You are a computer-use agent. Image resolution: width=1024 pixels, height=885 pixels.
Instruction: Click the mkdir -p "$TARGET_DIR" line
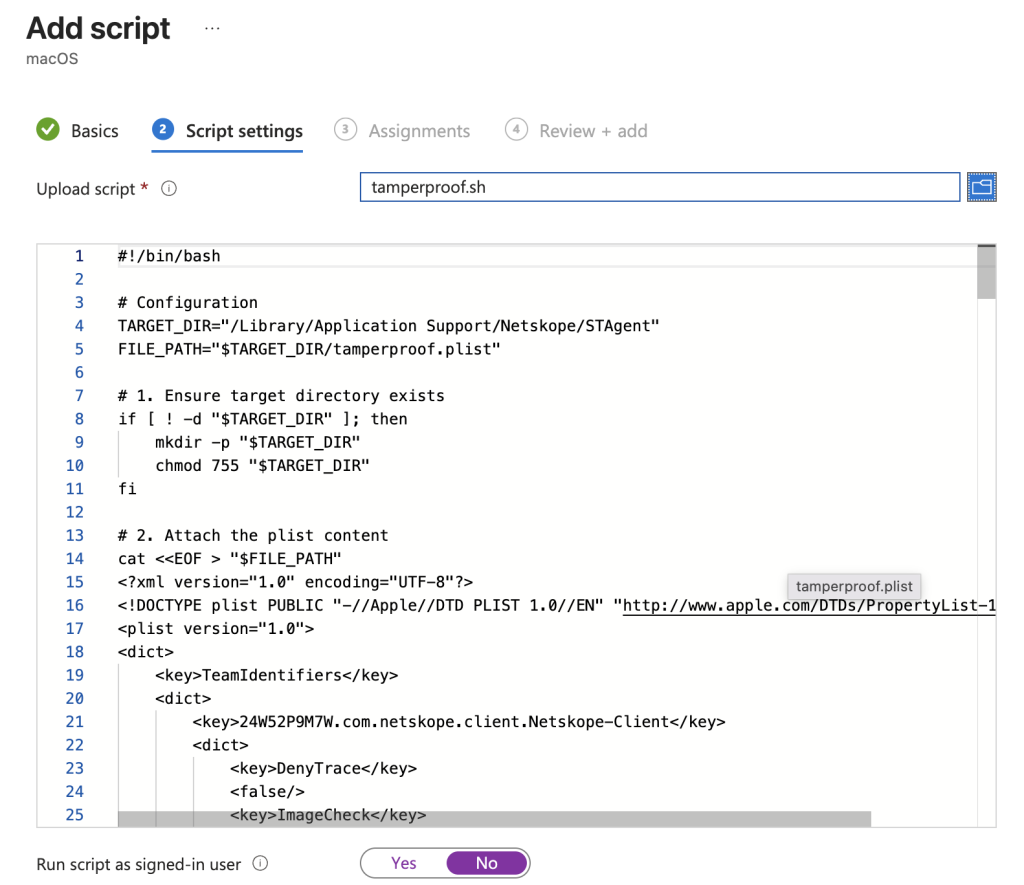tap(257, 443)
